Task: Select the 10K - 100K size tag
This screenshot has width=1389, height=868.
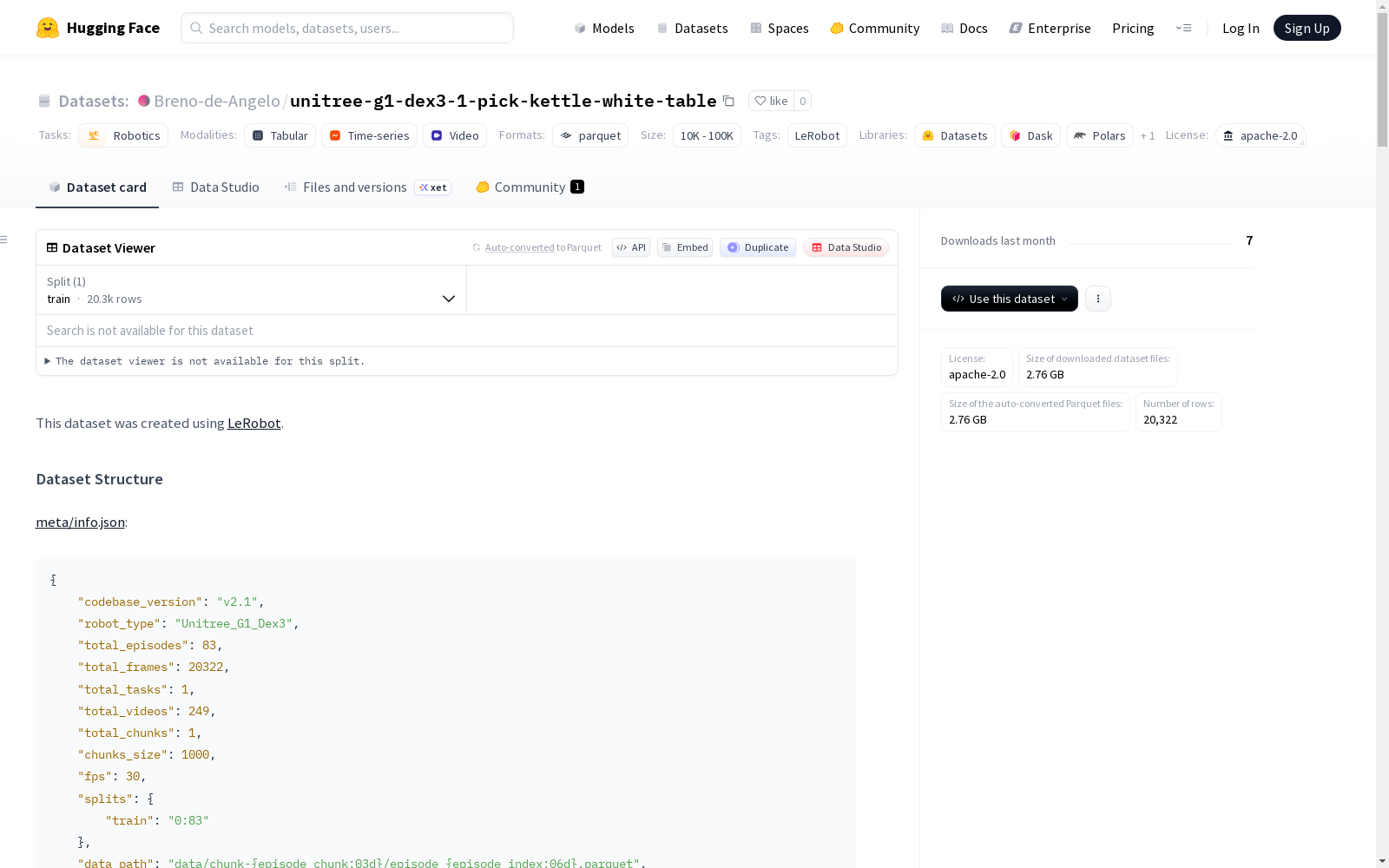Action: 707,135
